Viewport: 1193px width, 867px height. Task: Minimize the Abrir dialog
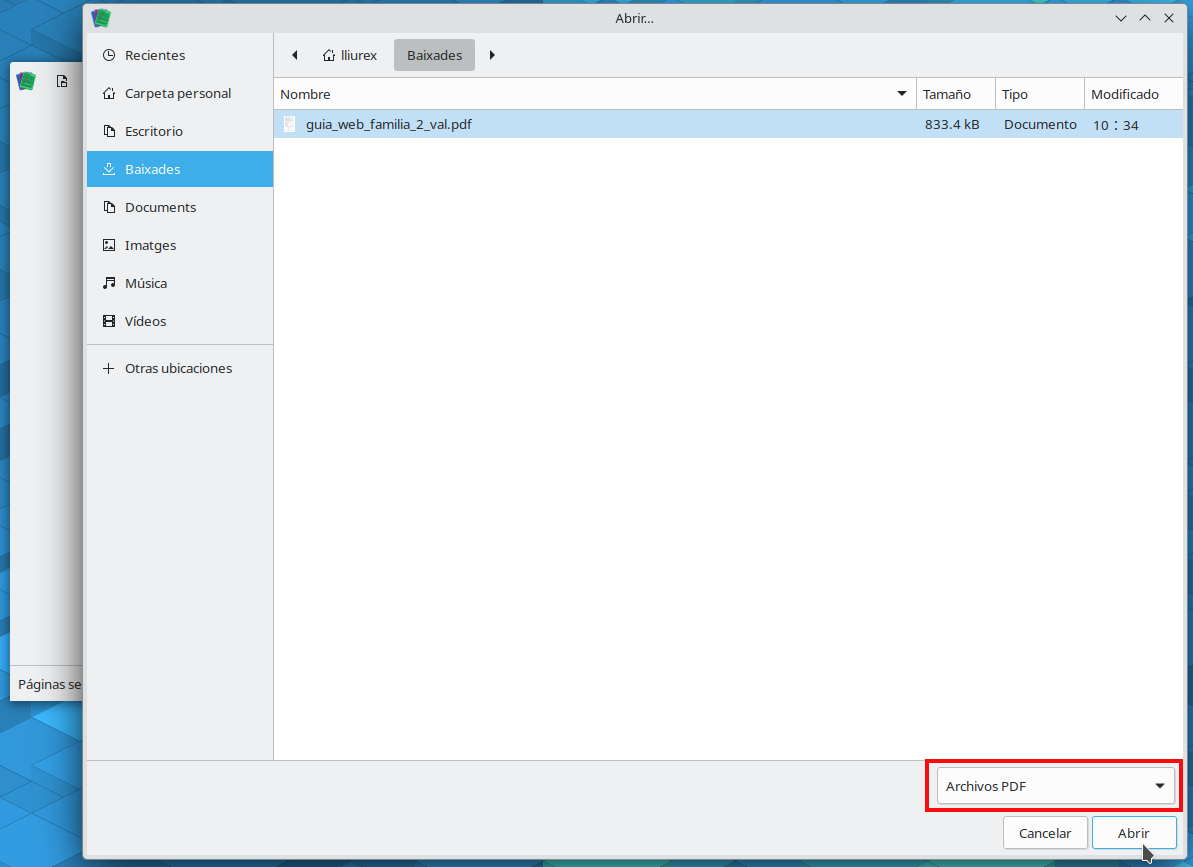pos(1121,18)
